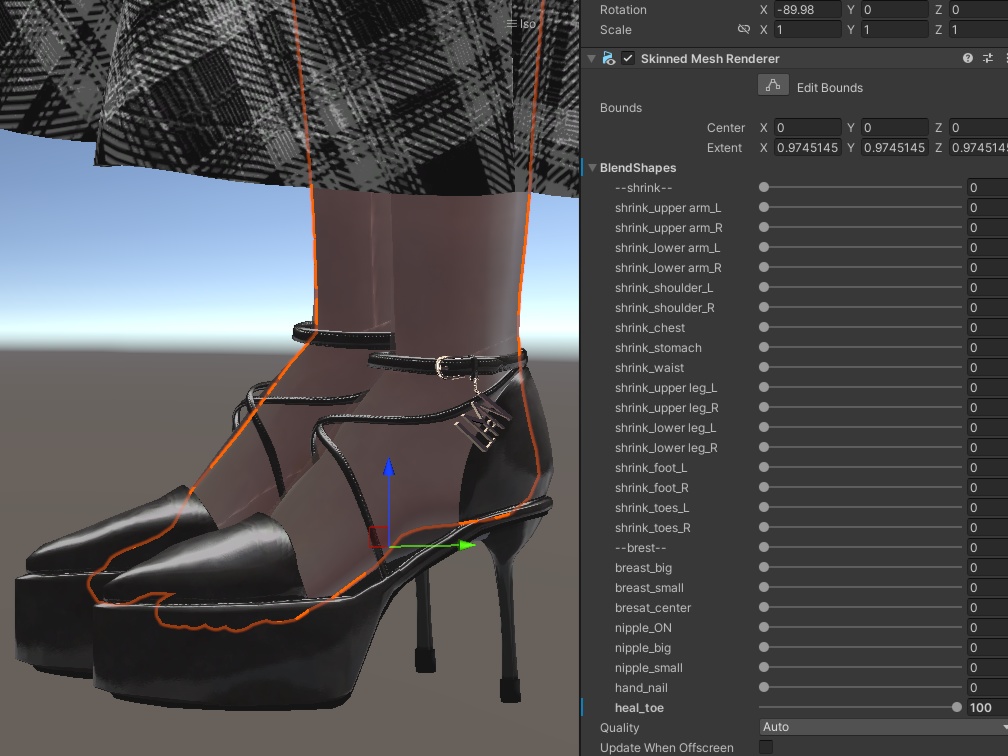Viewport: 1008px width, 756px height.
Task: Open Skinned Mesh Renderer help reference
Action: [967, 59]
